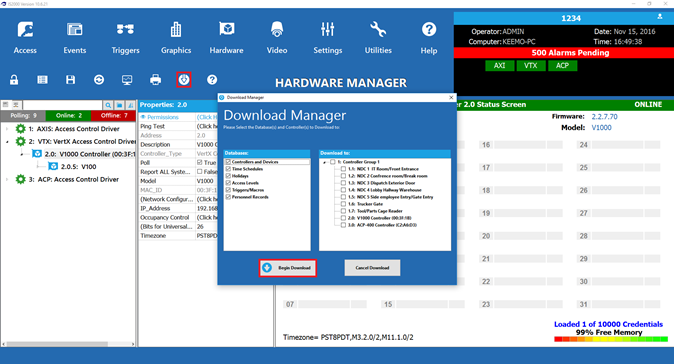Open the Hardware module
Image resolution: width=674 pixels, height=364 pixels.
tap(227, 38)
